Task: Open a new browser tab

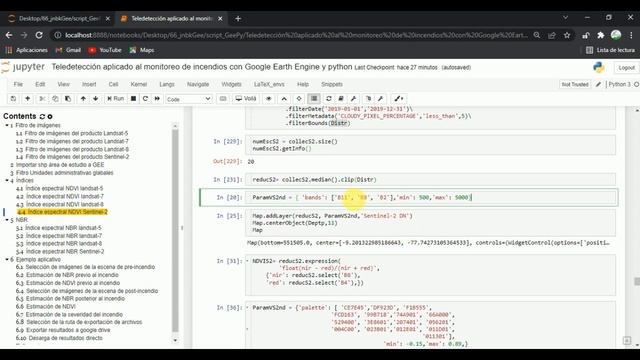Action: click(x=238, y=19)
